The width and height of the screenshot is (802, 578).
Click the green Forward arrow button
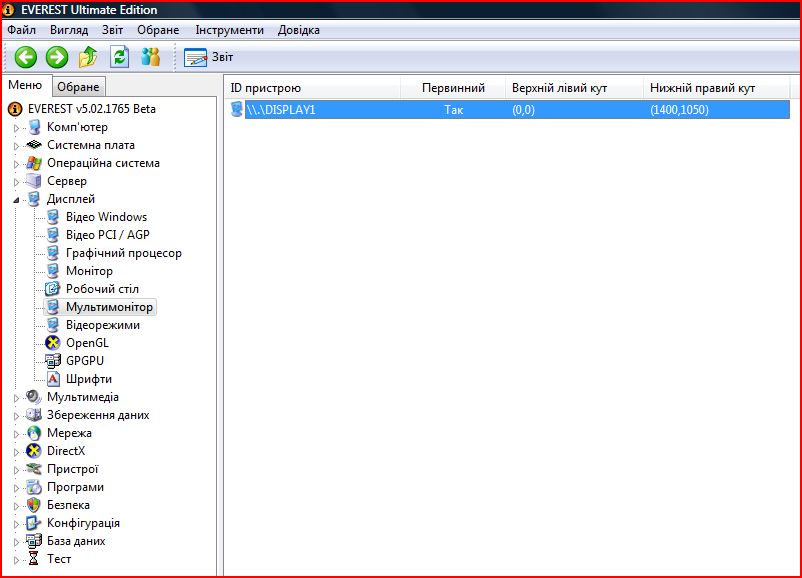[57, 57]
